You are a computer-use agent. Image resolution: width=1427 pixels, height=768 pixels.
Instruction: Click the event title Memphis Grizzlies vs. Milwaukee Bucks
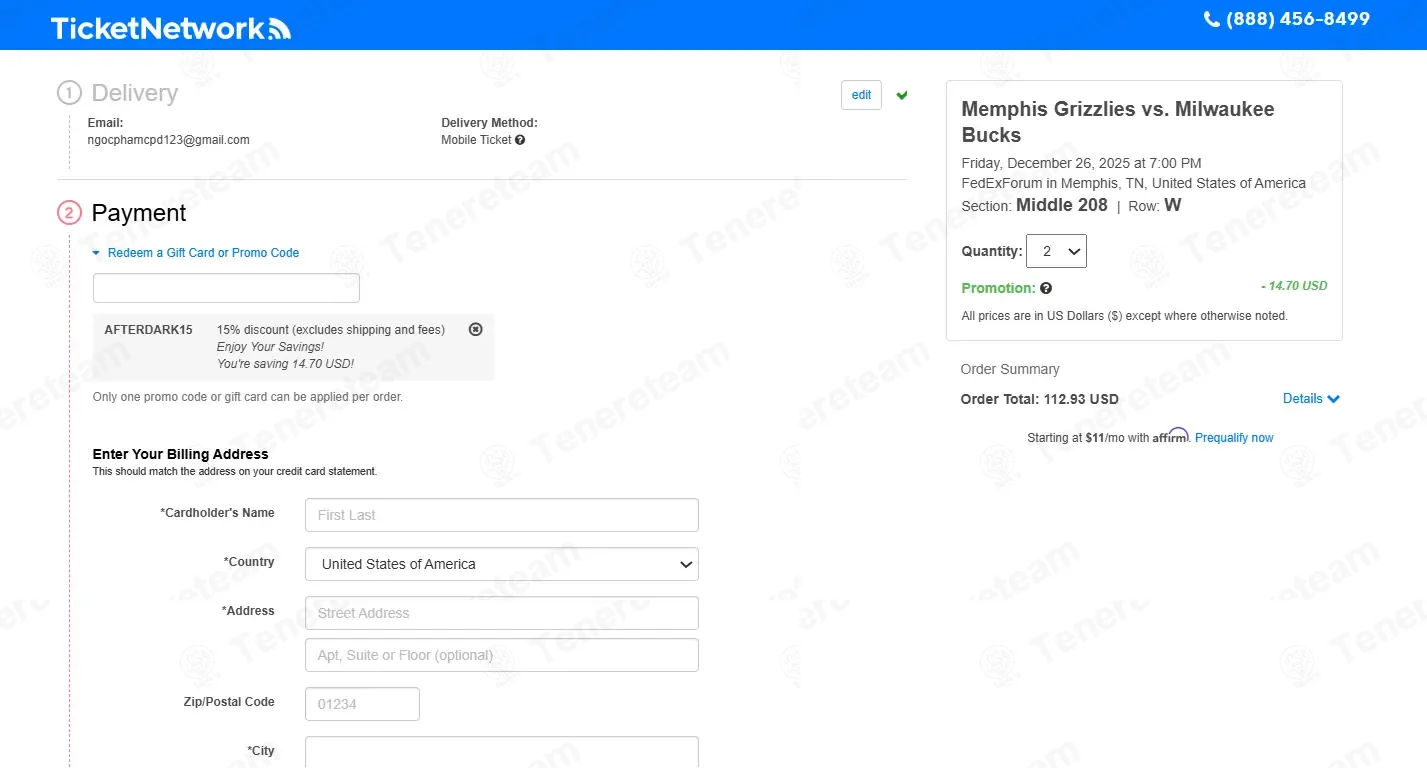1118,122
